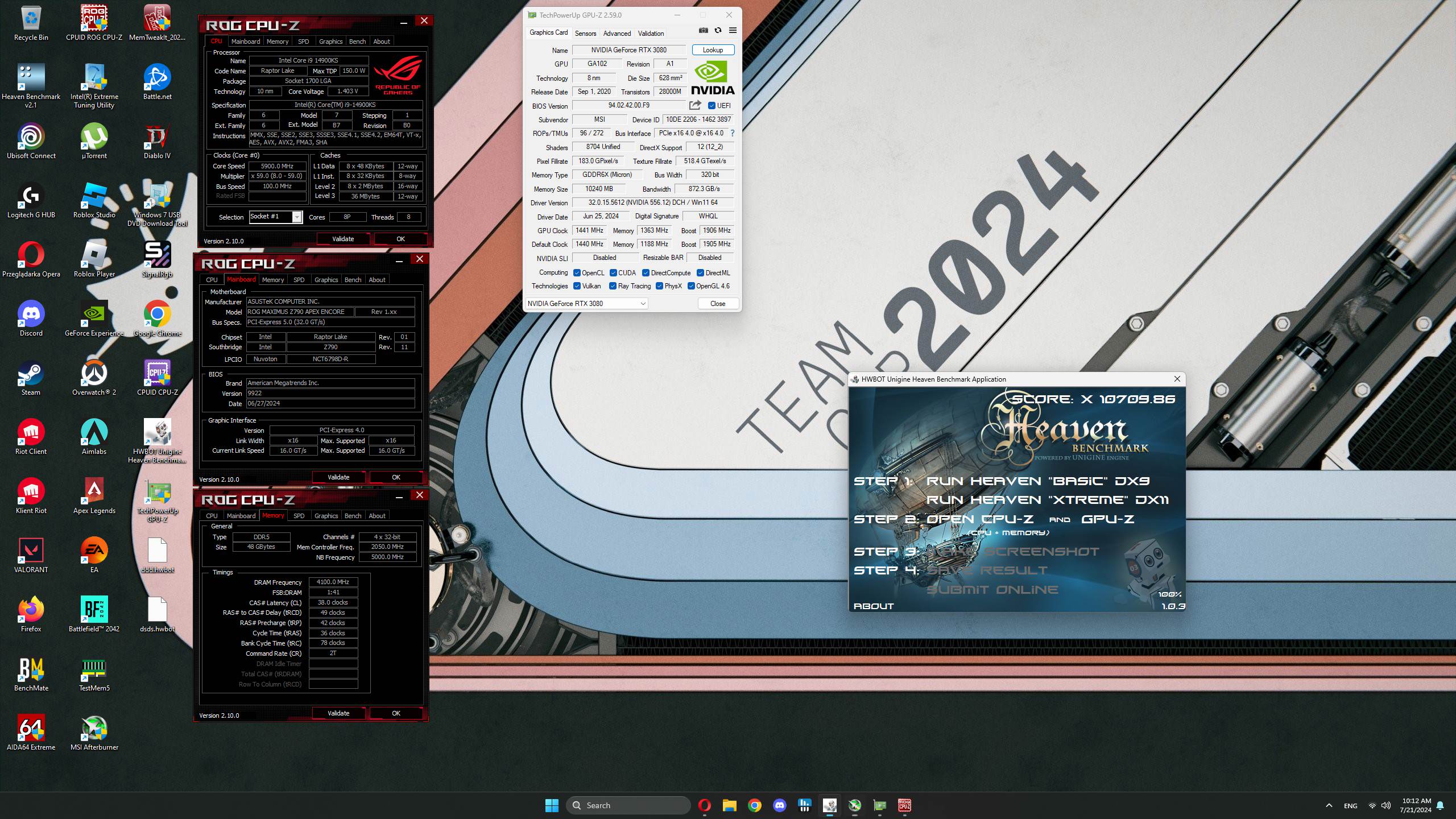
Task: Open Graphics tab in Memory CPU-Z window
Action: click(x=326, y=516)
